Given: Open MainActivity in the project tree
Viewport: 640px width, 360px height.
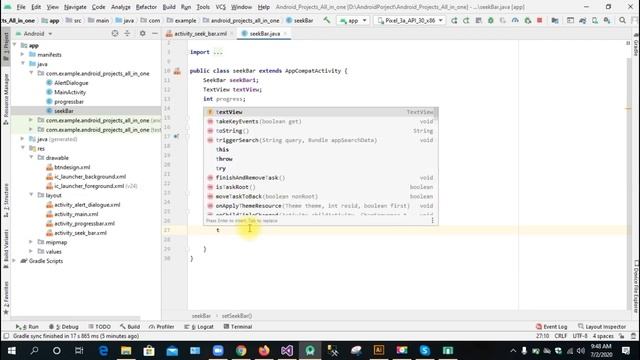Looking at the screenshot, I should (70, 92).
